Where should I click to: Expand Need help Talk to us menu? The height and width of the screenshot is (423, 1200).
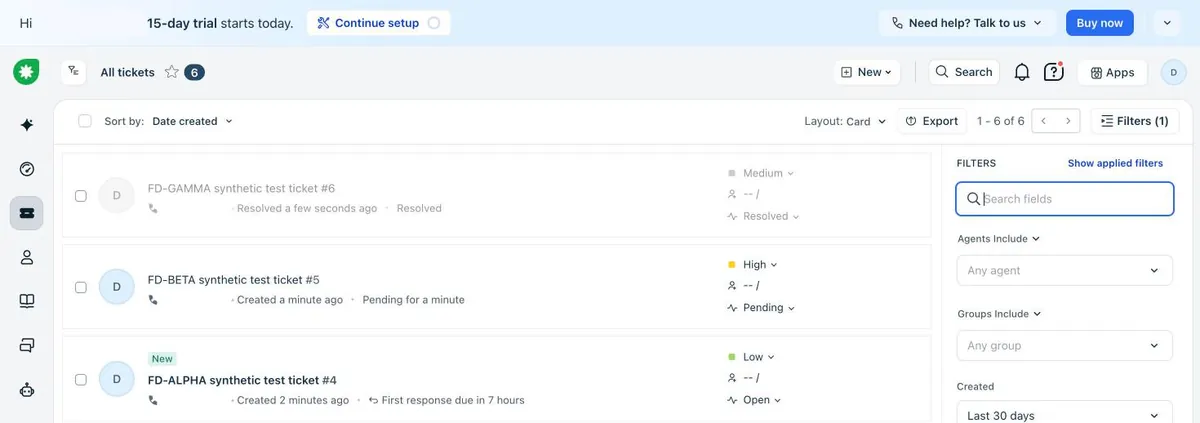967,23
